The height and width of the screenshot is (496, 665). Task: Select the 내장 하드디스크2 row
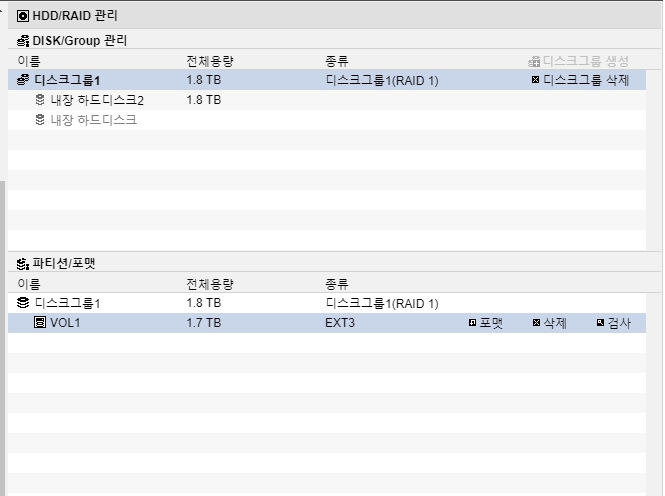(327, 100)
